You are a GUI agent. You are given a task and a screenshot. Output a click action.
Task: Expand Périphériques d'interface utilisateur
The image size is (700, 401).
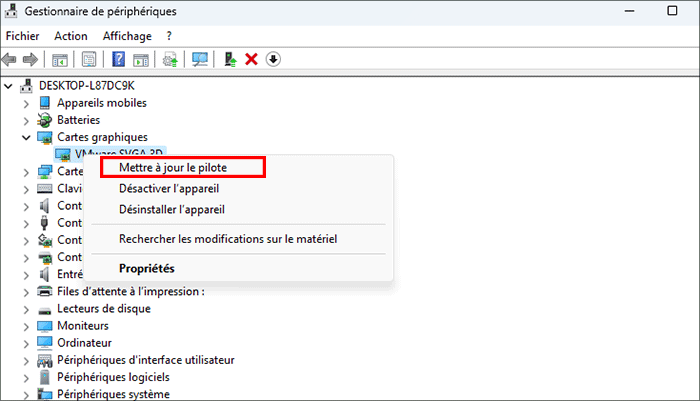[x=26, y=360]
